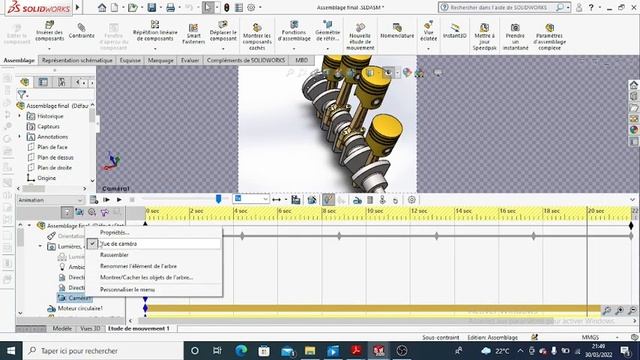Screen dimensions: 640x360
Task: Open File Explorer from the taskbar
Action: coord(310,351)
